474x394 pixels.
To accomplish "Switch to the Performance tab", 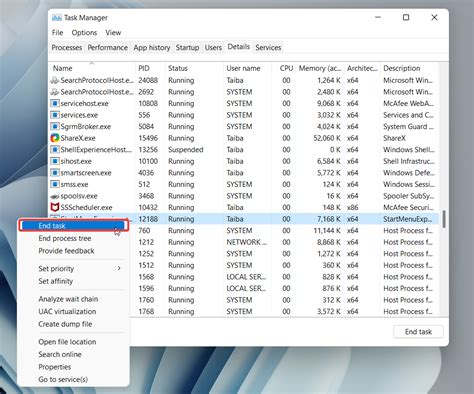I will (x=108, y=48).
